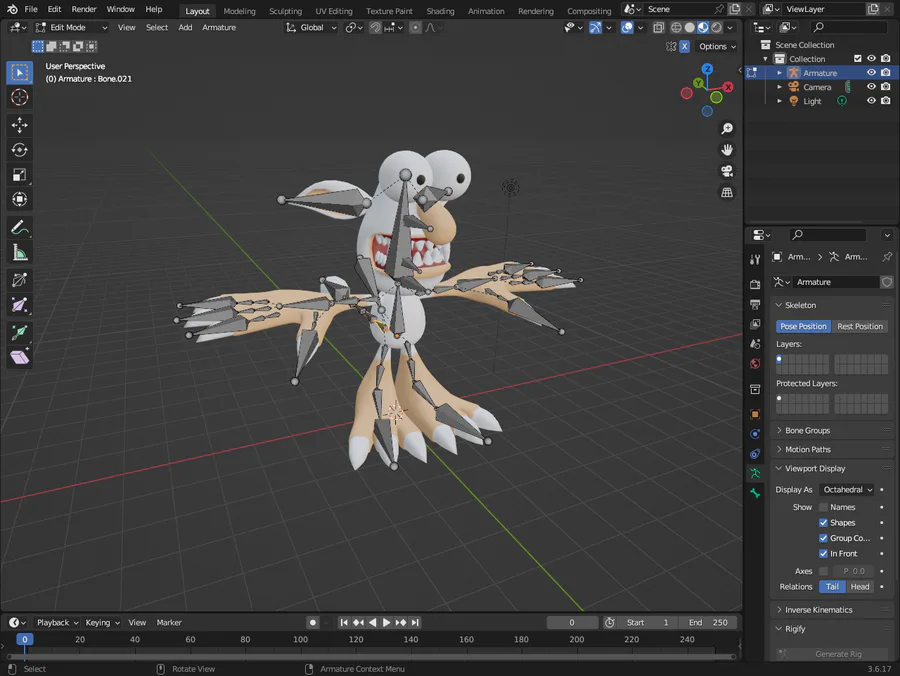Toggle Camera visibility eye in outliner
The width and height of the screenshot is (900, 676).
[871, 87]
